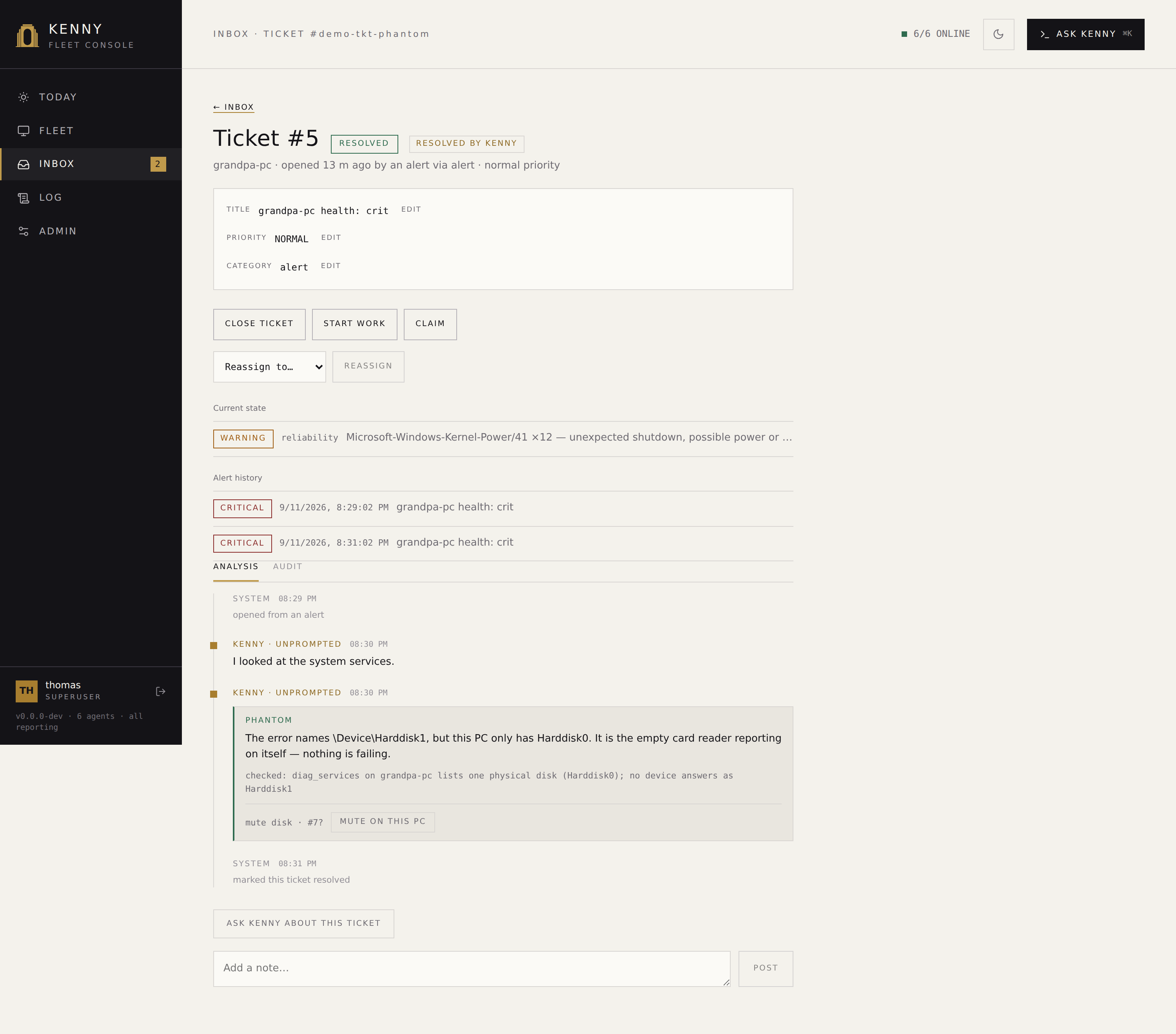
Task: Edit the ticket title
Action: 411,209
